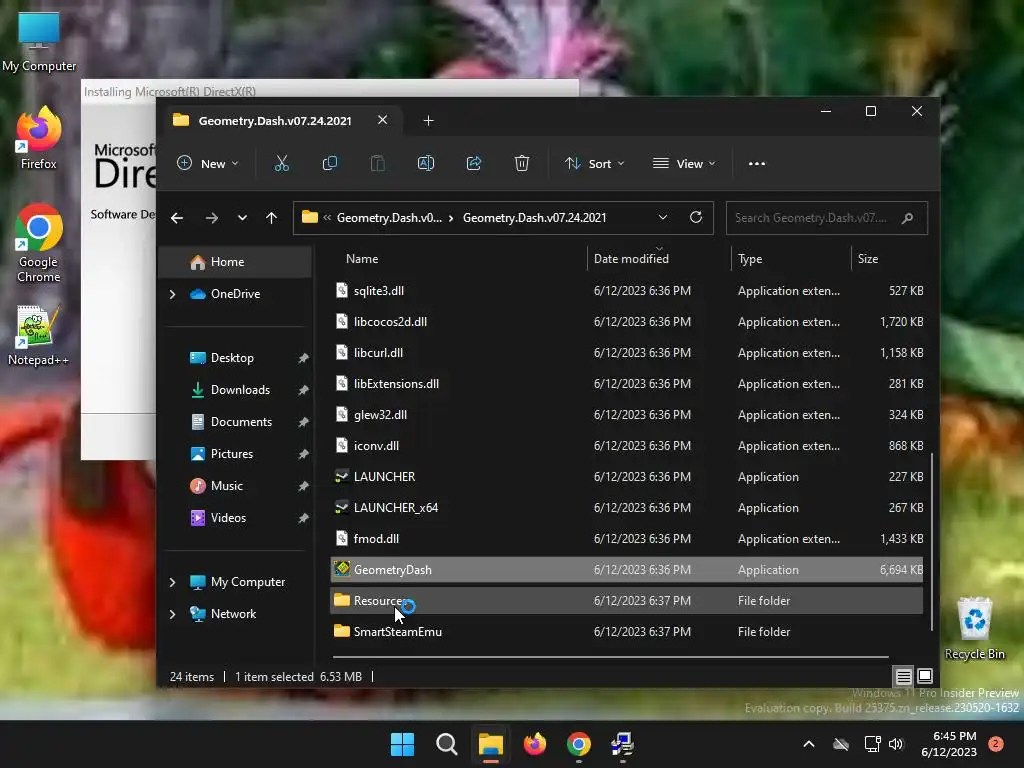Select Home in the navigation pane
Image resolution: width=1024 pixels, height=768 pixels.
click(x=235, y=262)
